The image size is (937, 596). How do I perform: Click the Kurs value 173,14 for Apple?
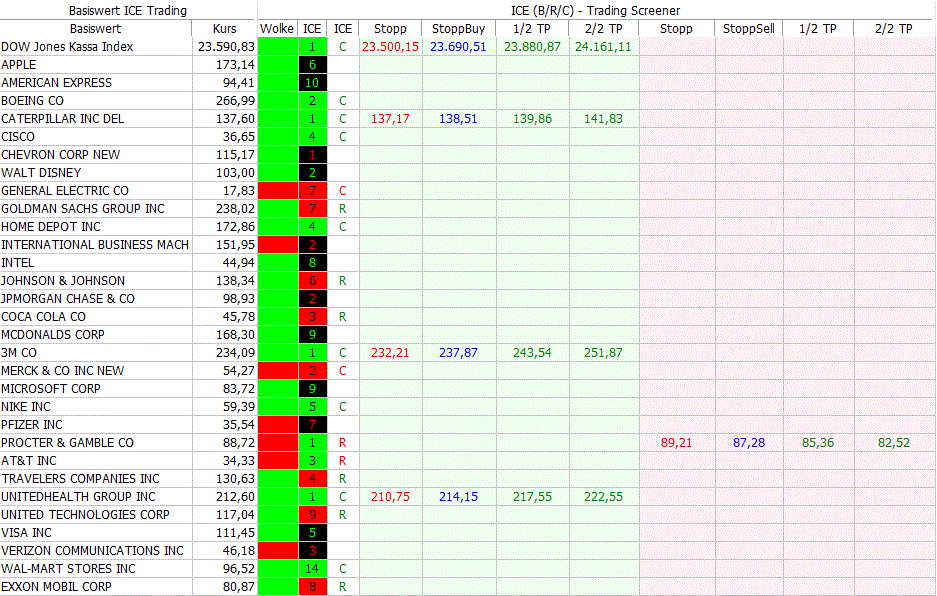click(x=235, y=65)
